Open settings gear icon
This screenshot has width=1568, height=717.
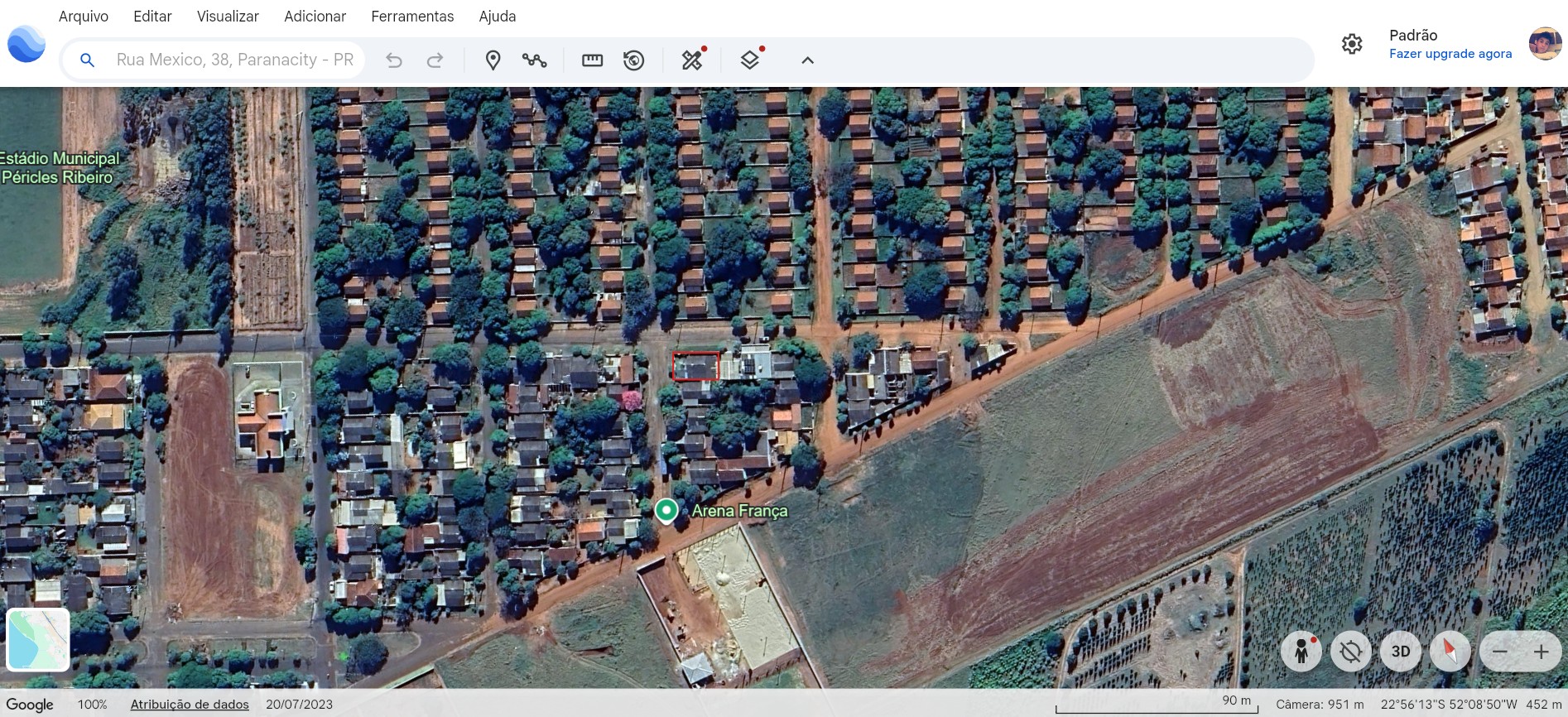coord(1352,44)
